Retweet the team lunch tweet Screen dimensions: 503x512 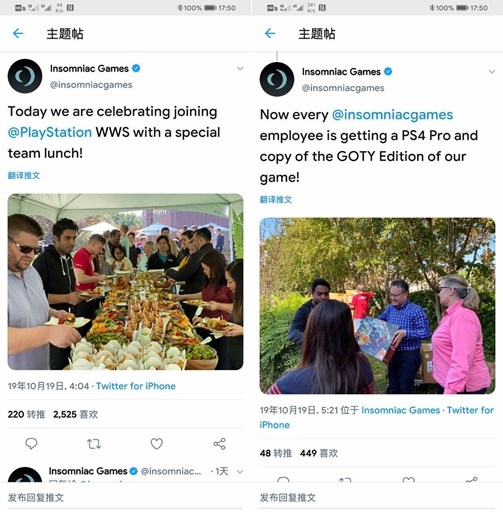(94, 444)
